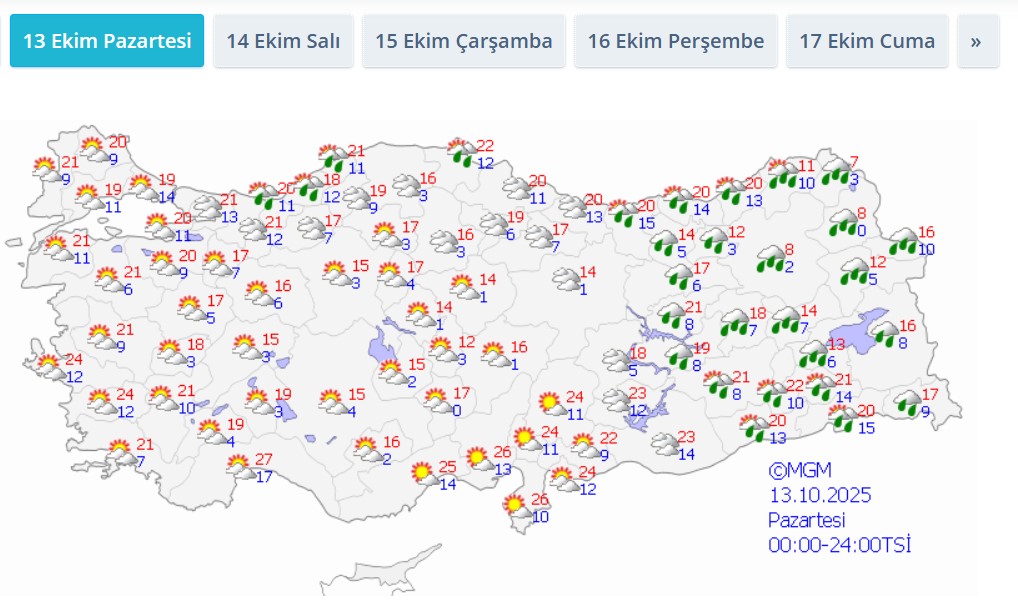Screen dimensions: 1018x613
Task: Select the sunny icon showing 25/14
Action: [423, 473]
